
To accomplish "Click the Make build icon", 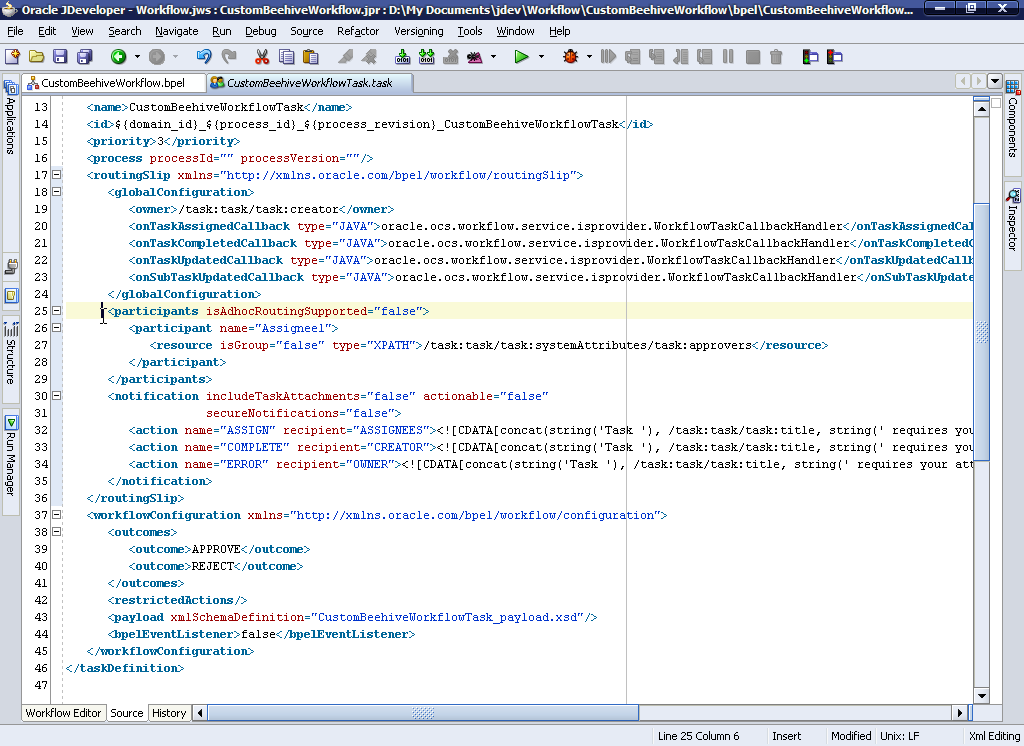I will coord(403,57).
